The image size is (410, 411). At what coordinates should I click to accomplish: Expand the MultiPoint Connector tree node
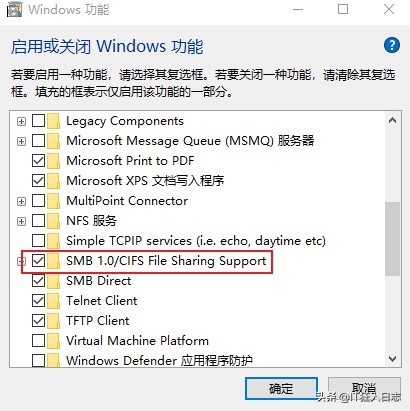click(x=21, y=201)
